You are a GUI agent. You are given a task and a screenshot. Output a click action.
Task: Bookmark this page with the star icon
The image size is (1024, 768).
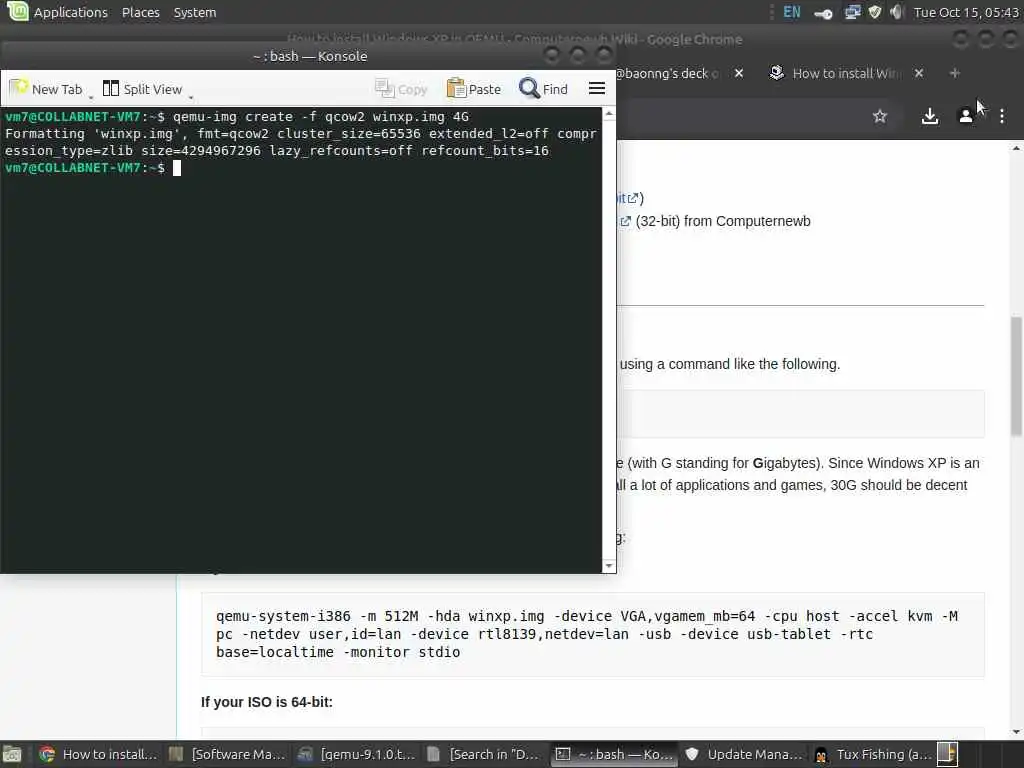point(880,116)
